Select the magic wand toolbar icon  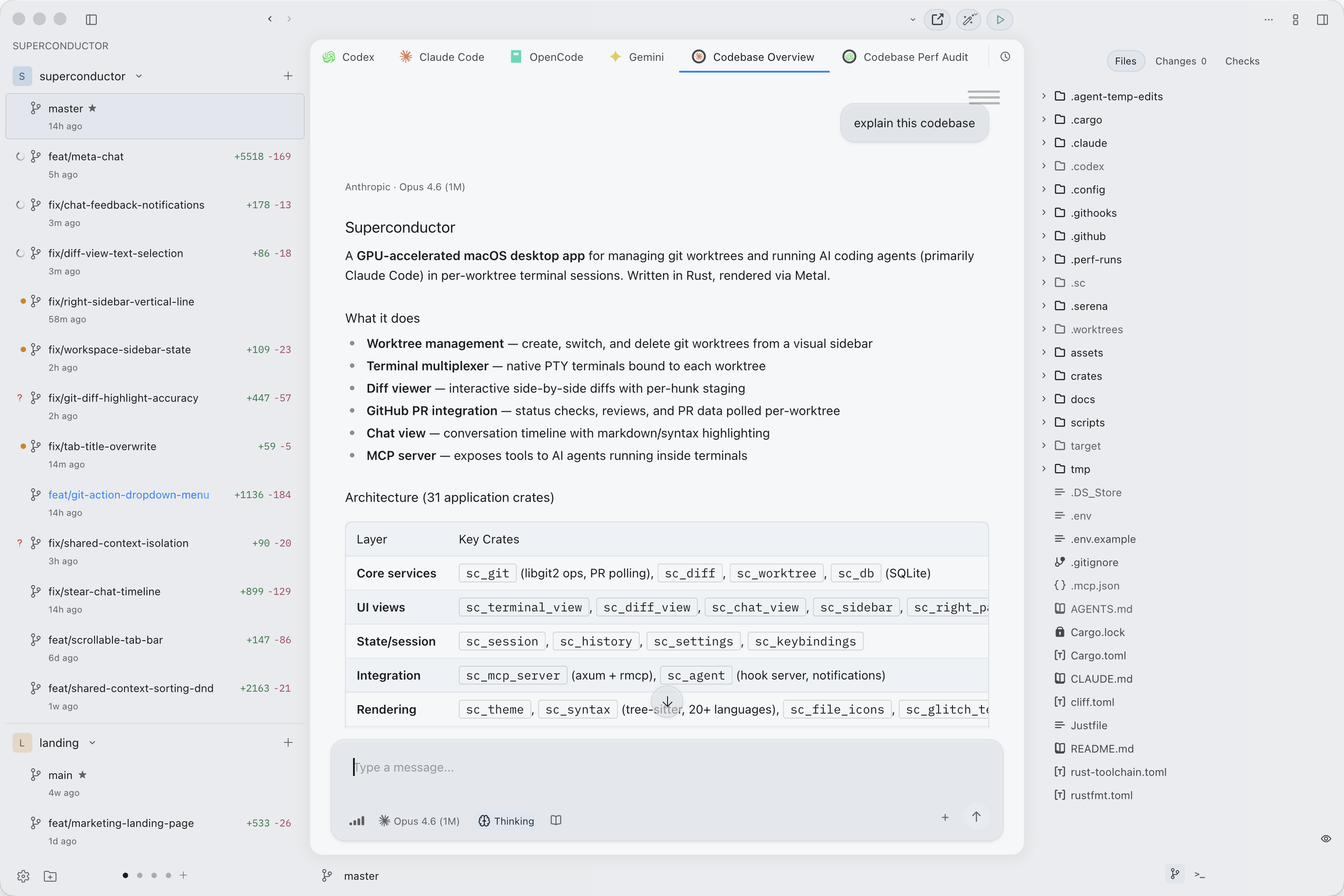(968, 19)
